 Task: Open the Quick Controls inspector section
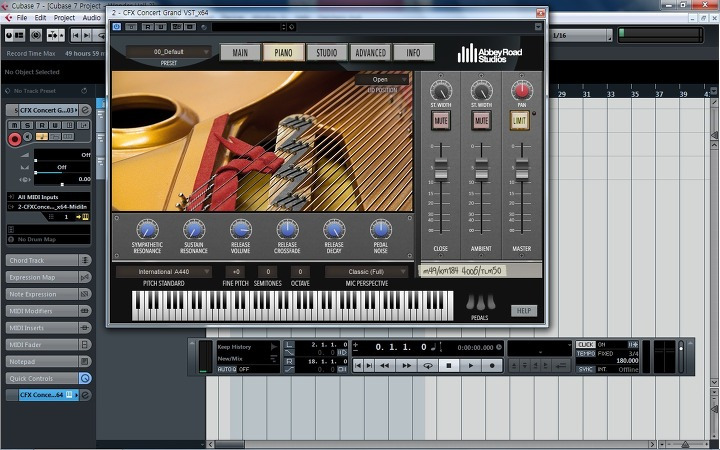click(x=48, y=378)
